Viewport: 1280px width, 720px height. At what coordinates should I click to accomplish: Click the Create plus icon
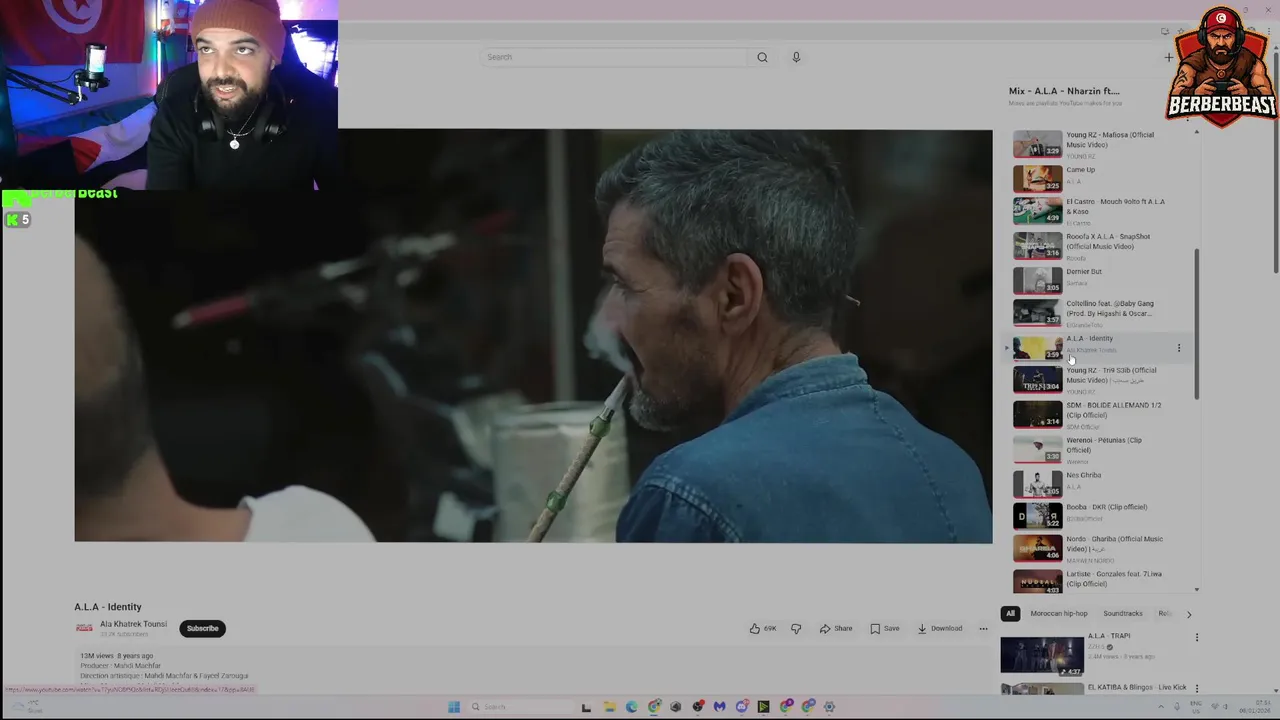point(1168,57)
